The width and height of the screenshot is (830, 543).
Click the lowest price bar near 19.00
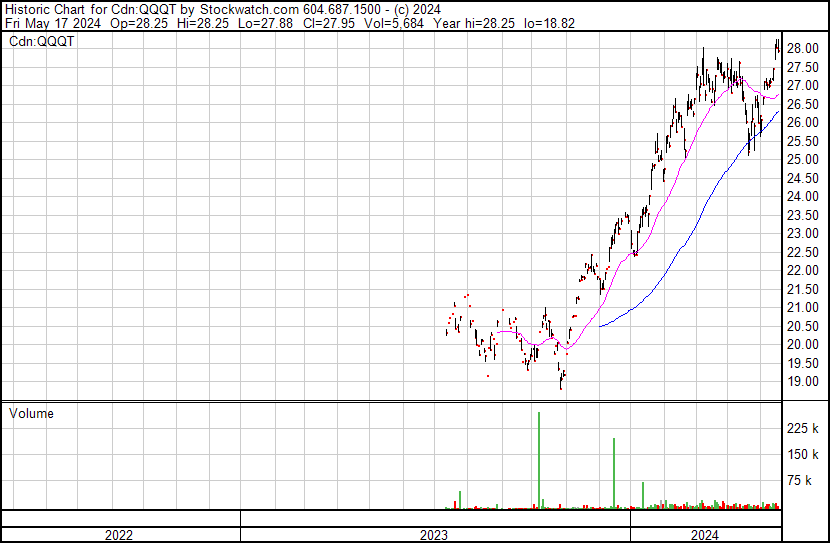[562, 381]
